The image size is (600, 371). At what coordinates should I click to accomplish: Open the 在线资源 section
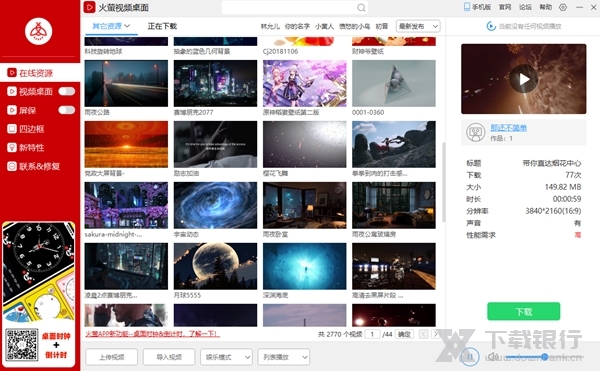[x=40, y=73]
